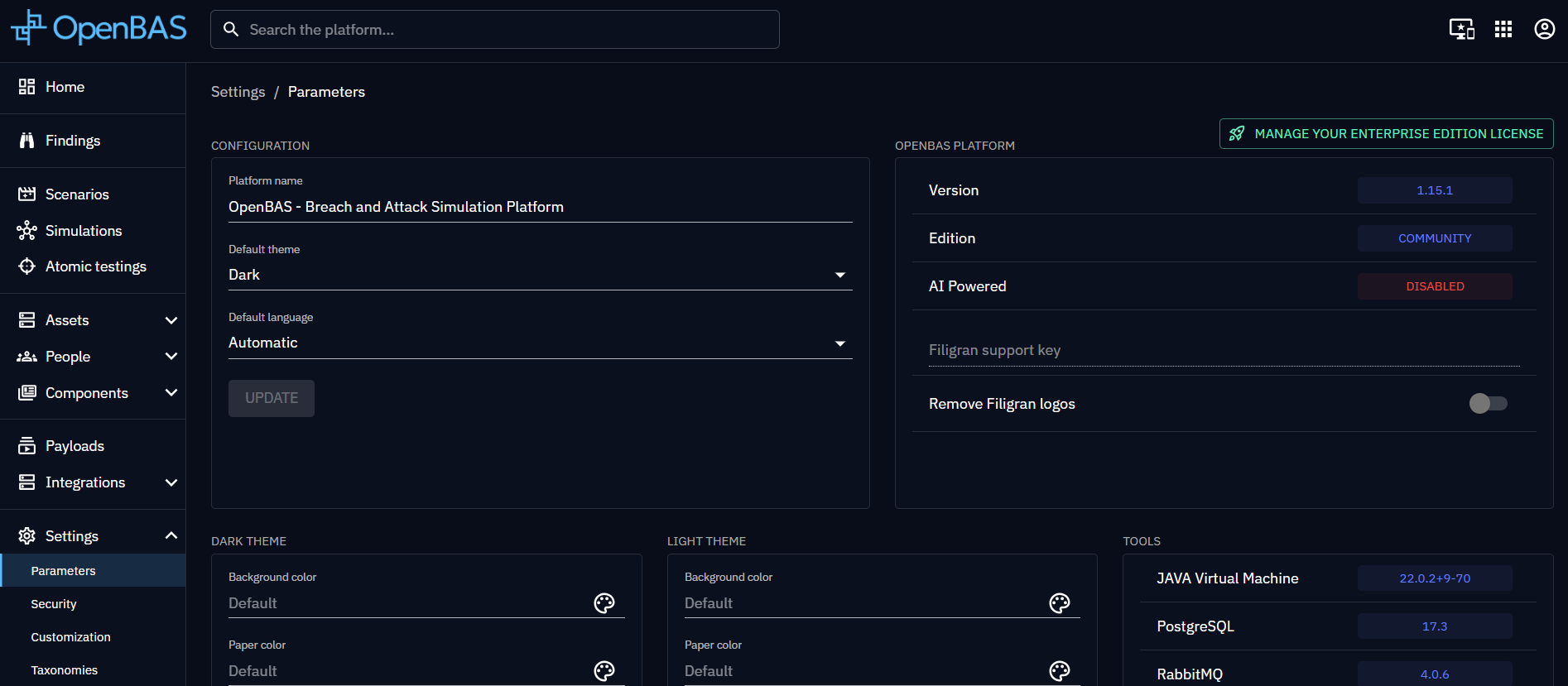Open Atomic testings page
The width and height of the screenshot is (1568, 686).
pyautogui.click(x=95, y=266)
